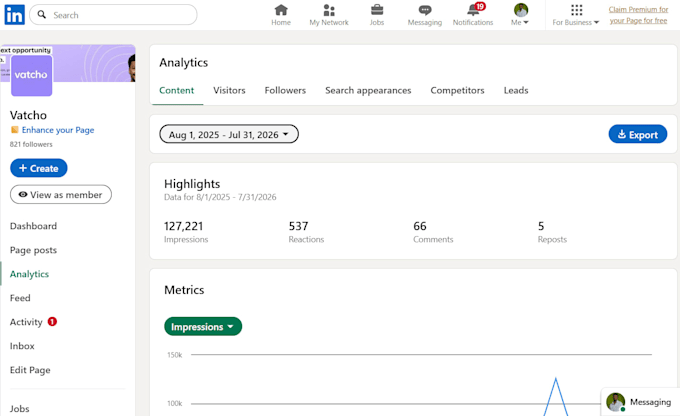Open the sidebar Jobs item

(20, 409)
